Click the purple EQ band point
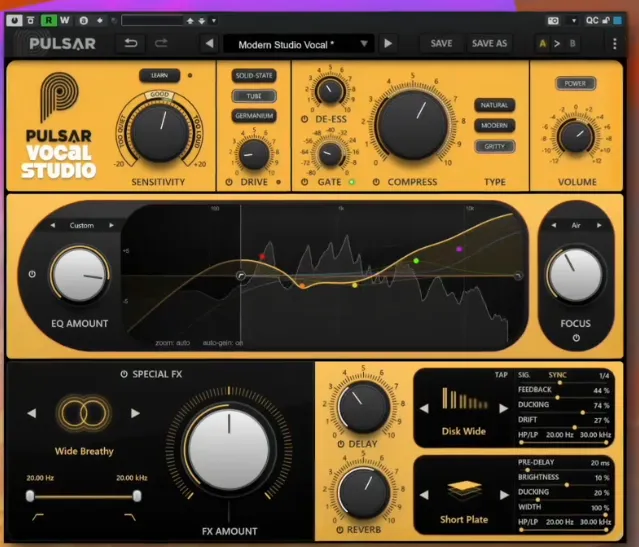Image resolution: width=639 pixels, height=547 pixels. pos(459,249)
